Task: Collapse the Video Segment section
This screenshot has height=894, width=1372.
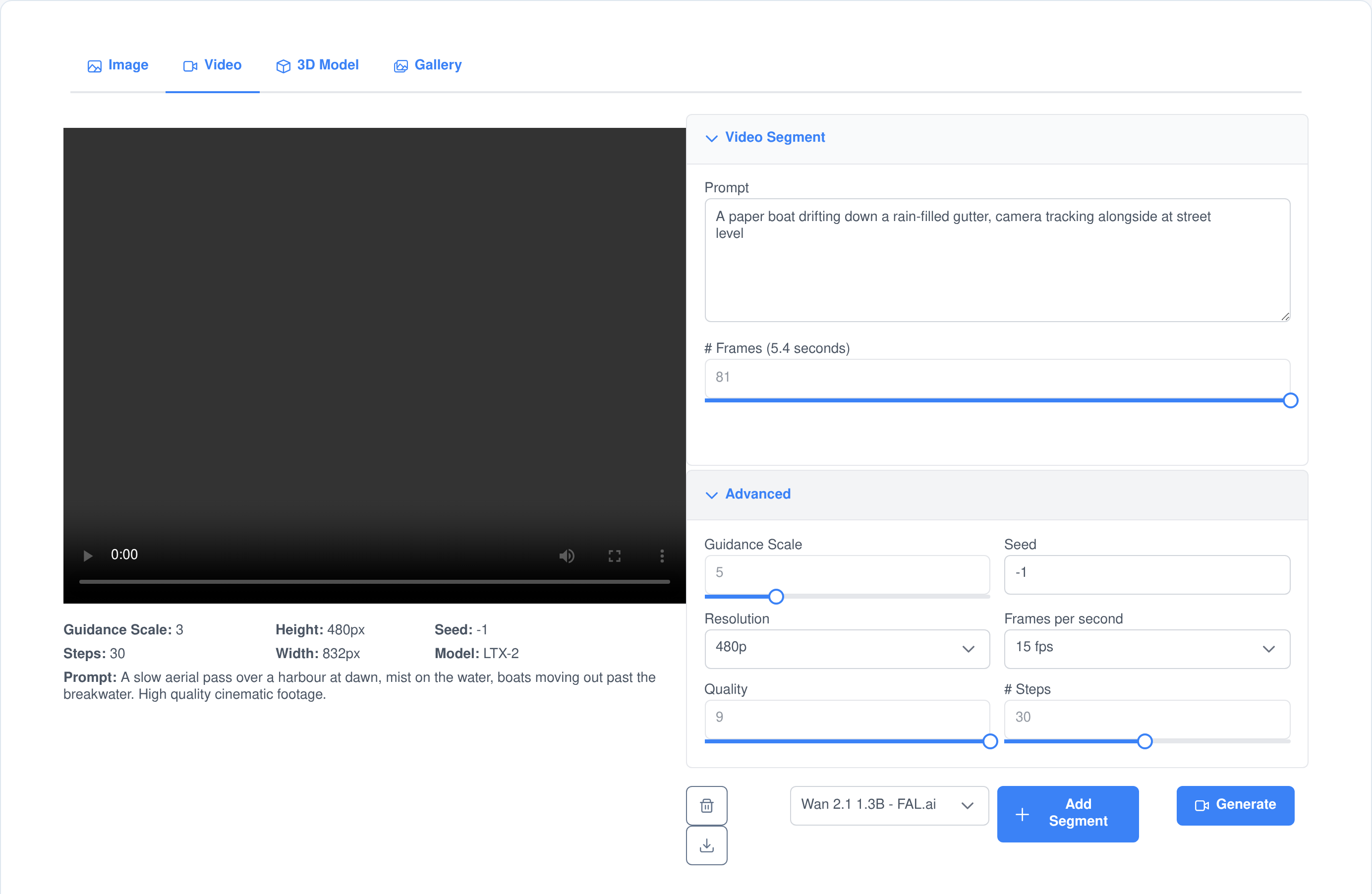Action: click(997, 138)
